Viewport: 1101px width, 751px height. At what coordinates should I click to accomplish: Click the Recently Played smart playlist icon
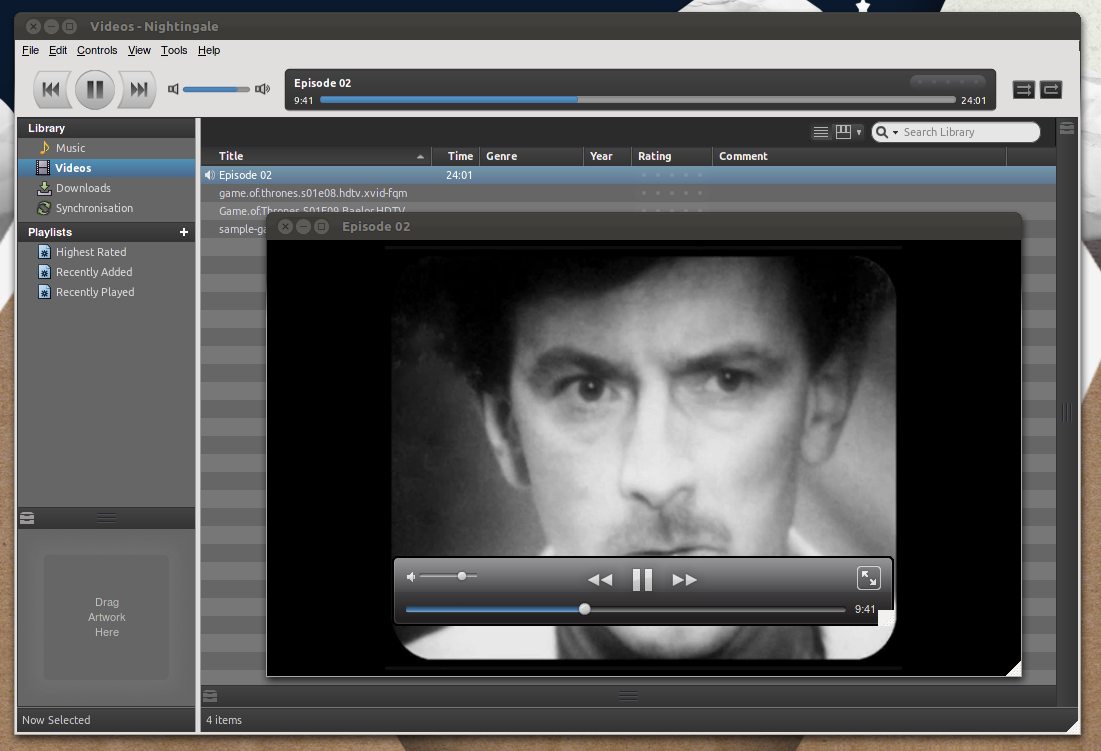click(x=44, y=292)
